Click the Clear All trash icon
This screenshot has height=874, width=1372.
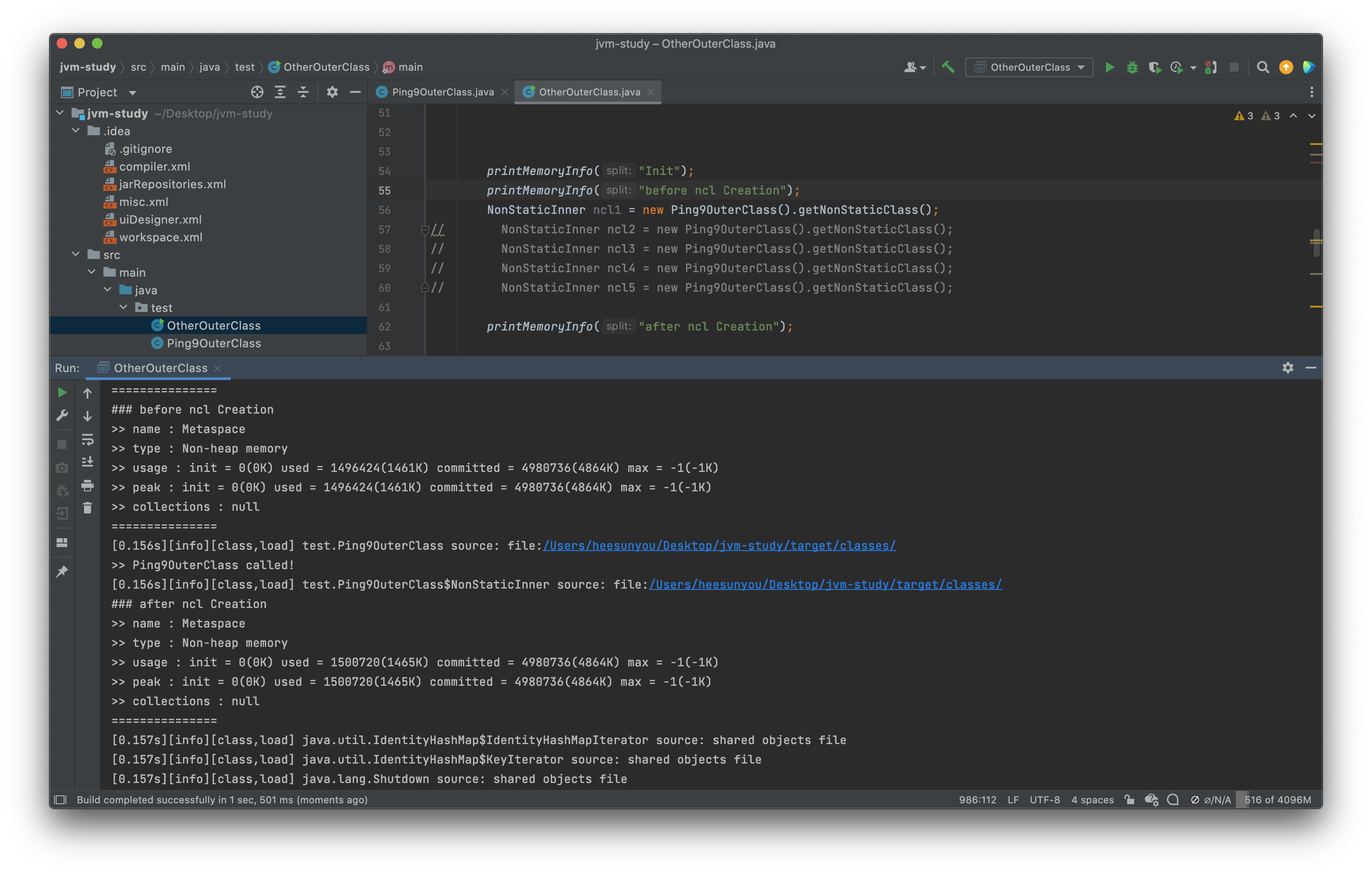[x=87, y=508]
